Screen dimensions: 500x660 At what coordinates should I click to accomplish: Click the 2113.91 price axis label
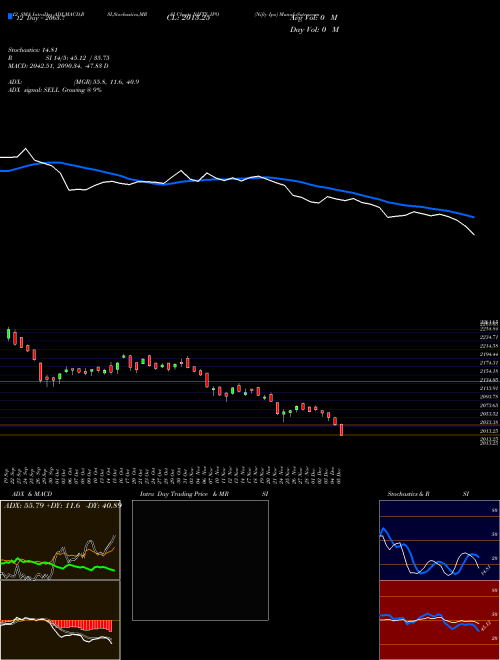[x=489, y=389]
